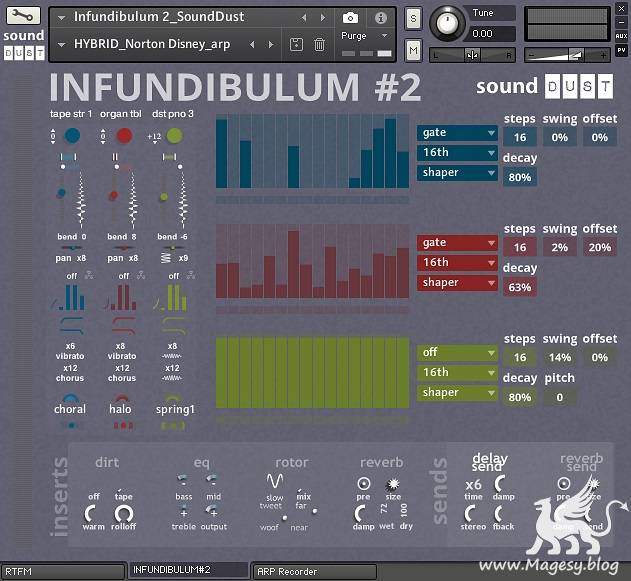The width and height of the screenshot is (631, 581).
Task: Open blue shaper dropdown
Action: click(457, 172)
